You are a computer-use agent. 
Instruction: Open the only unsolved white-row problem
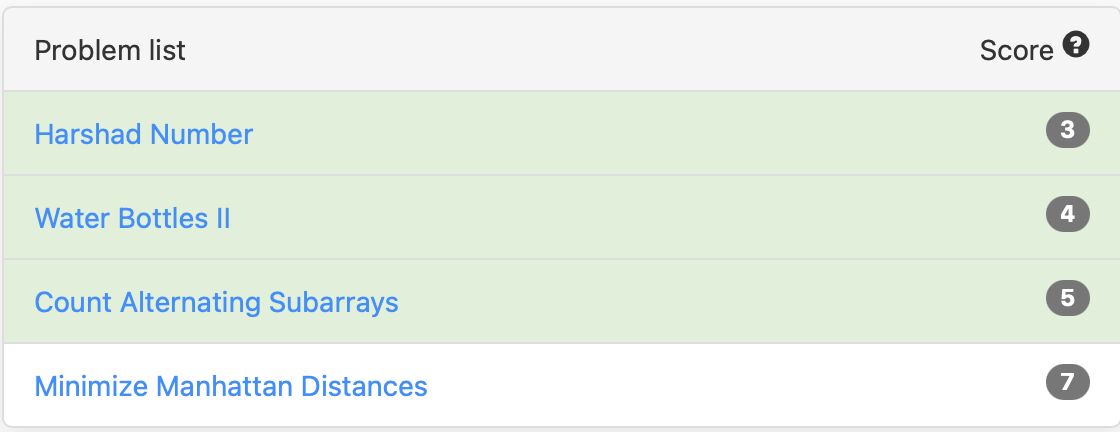pyautogui.click(x=231, y=386)
